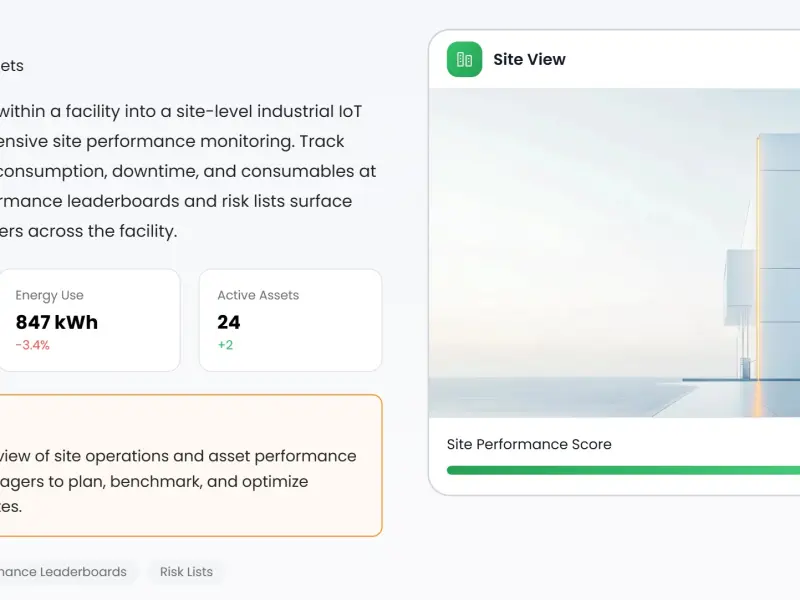This screenshot has width=800, height=600.
Task: Click the orange-bordered summary callout box
Action: [x=191, y=465]
